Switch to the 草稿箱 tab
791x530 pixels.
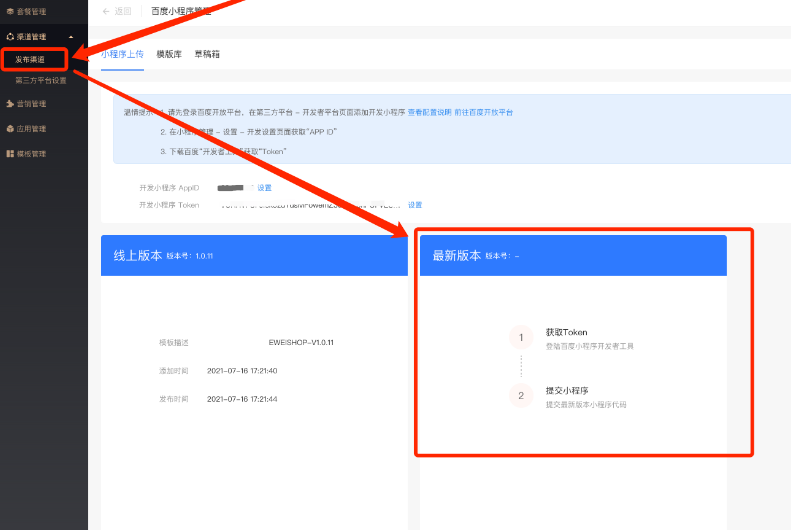point(207,54)
